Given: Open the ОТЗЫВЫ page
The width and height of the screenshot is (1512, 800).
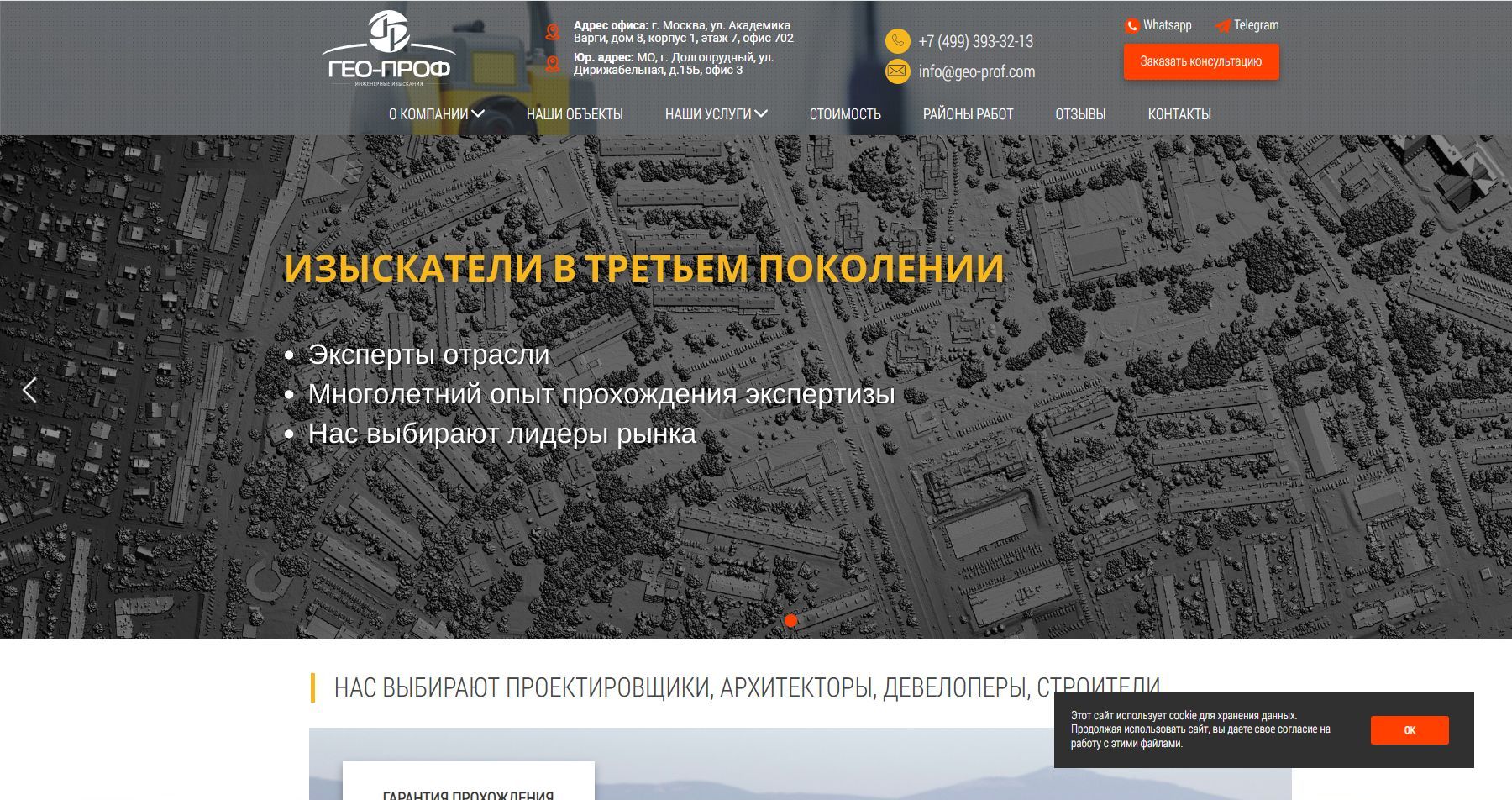Looking at the screenshot, I should click(x=1080, y=114).
